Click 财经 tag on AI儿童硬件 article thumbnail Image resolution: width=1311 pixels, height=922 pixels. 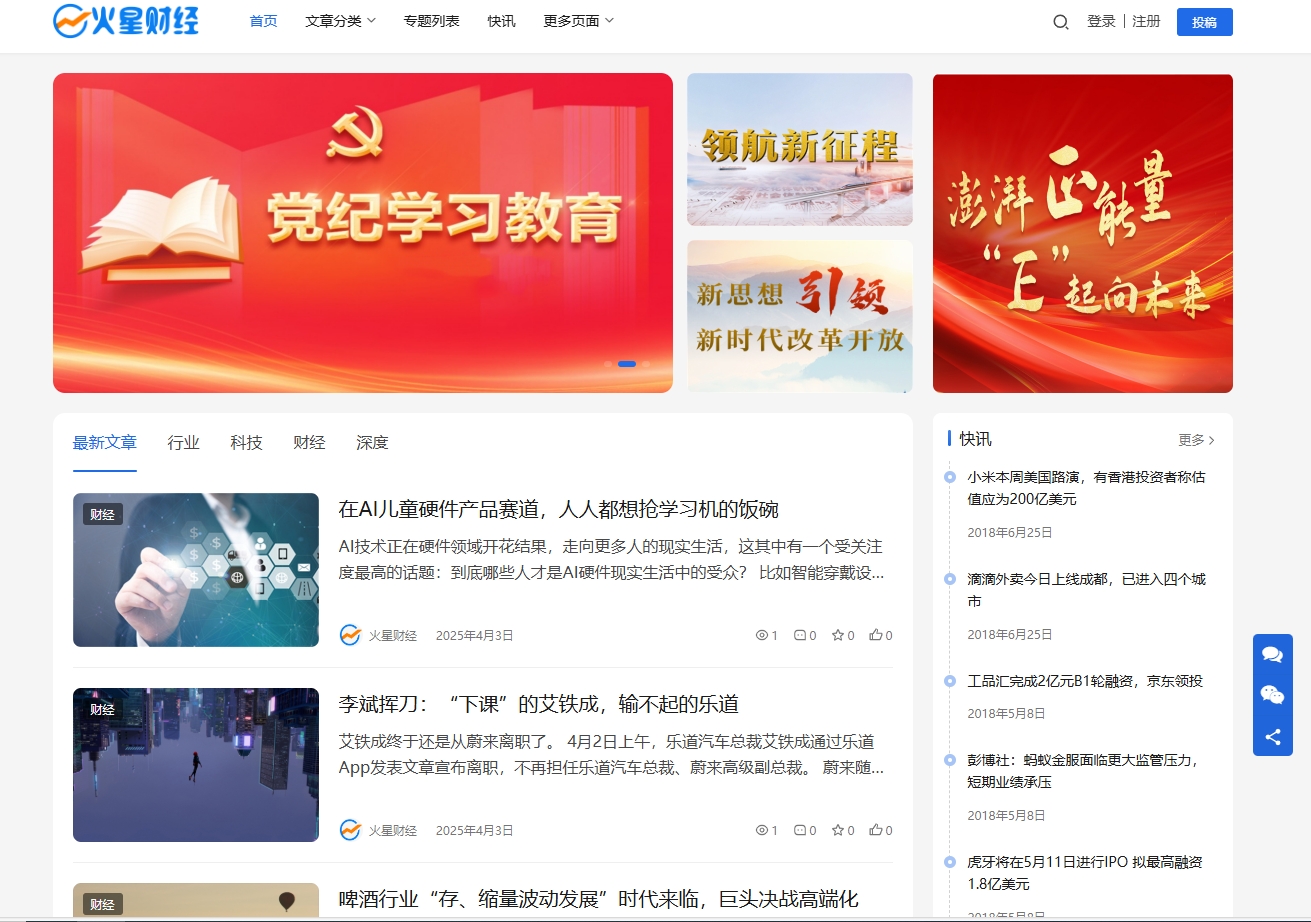[x=103, y=514]
